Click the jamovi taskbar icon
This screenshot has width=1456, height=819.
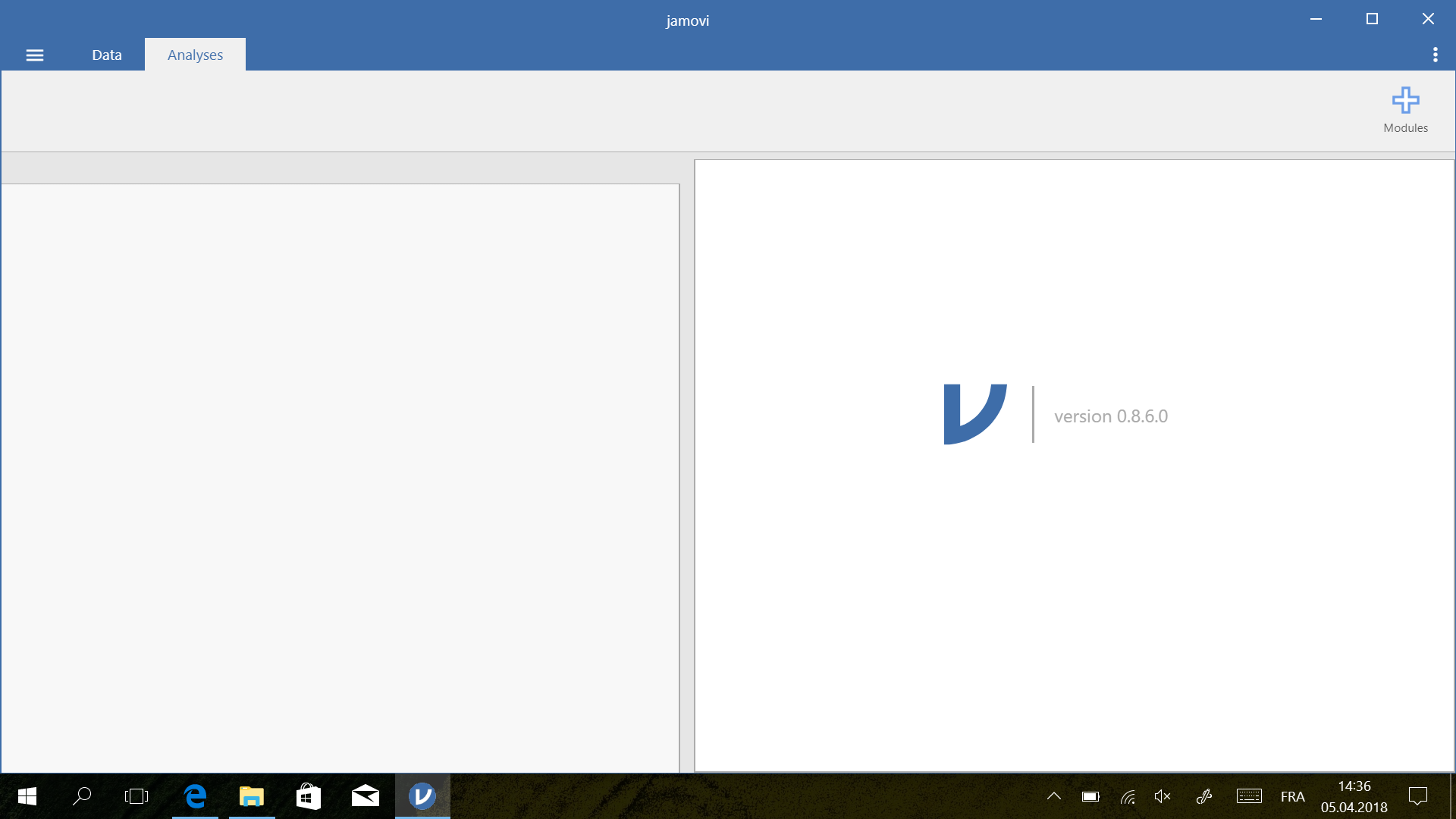coord(422,796)
